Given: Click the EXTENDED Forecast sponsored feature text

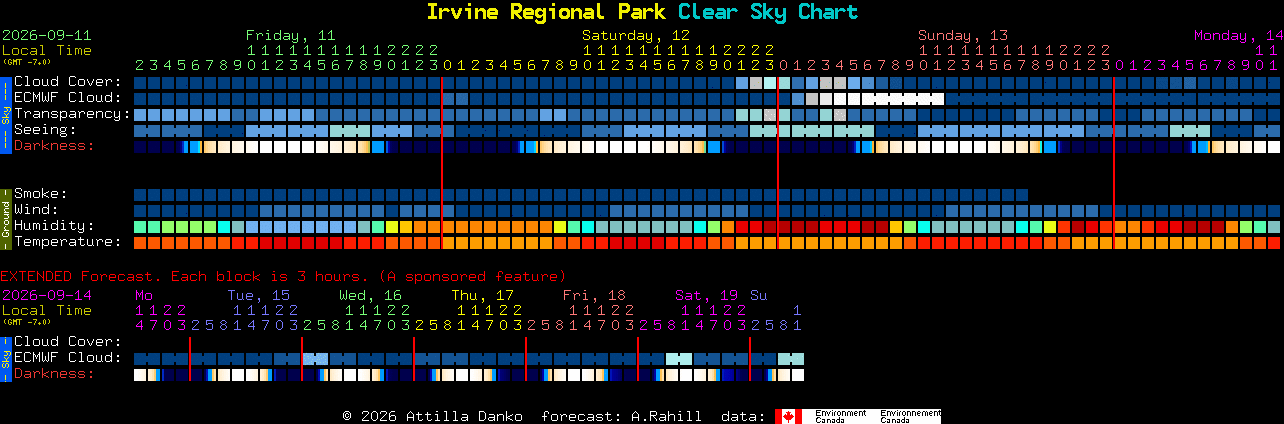Looking at the screenshot, I should pyautogui.click(x=283, y=276).
